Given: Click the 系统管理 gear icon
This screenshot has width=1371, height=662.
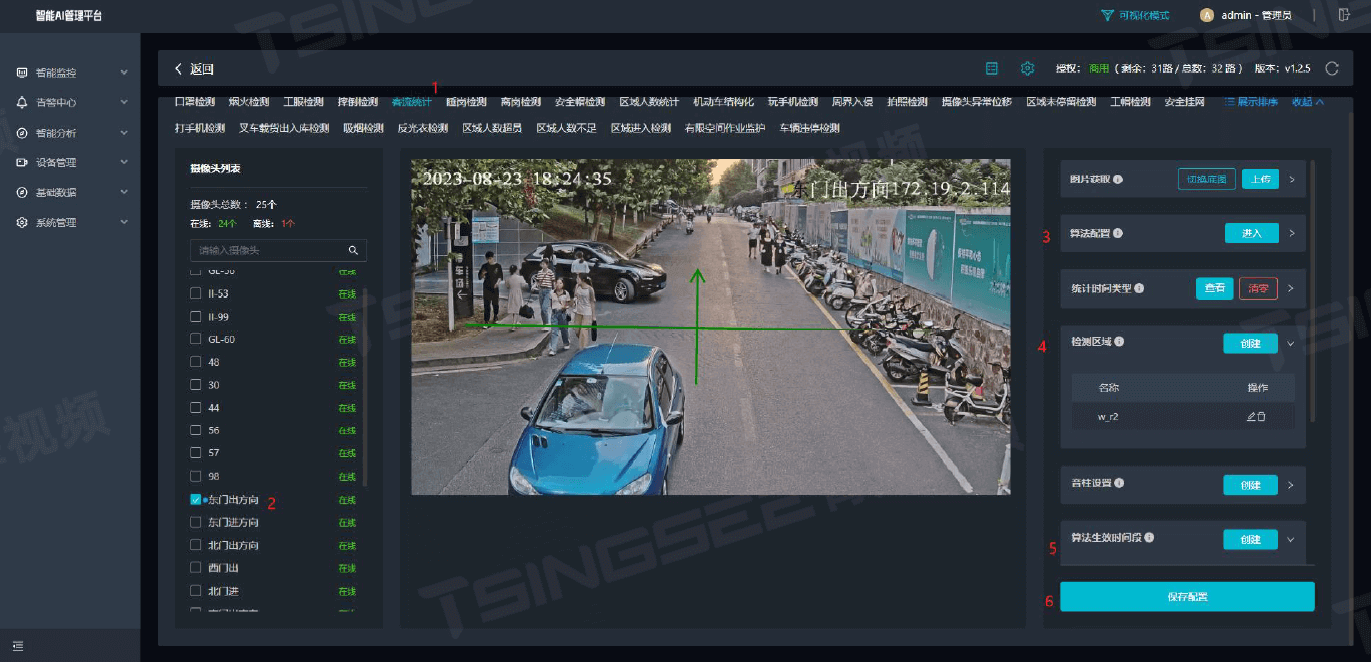Looking at the screenshot, I should pos(22,223).
